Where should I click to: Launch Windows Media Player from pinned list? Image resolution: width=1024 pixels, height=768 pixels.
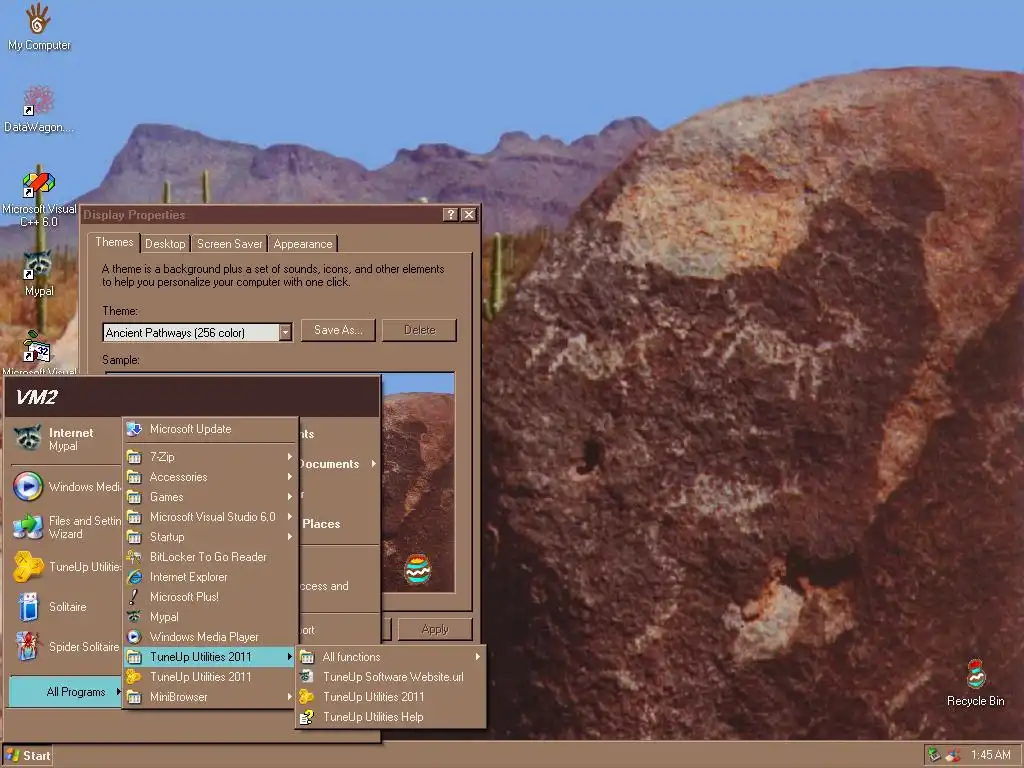(65, 487)
